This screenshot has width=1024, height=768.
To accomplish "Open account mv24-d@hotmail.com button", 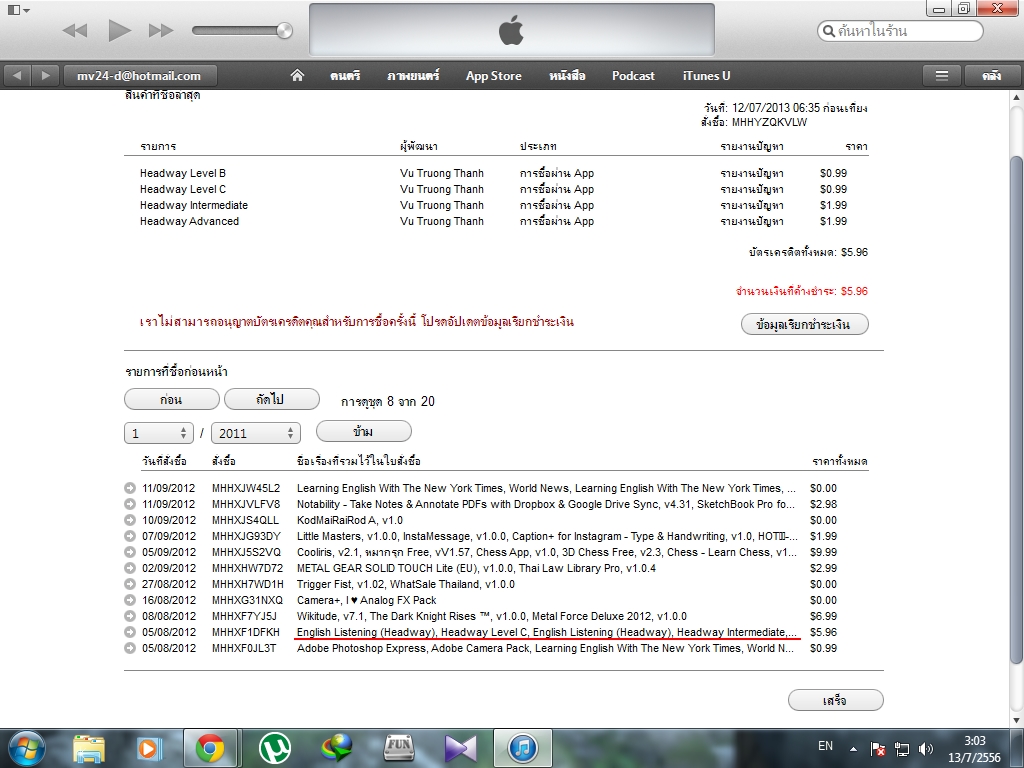I will pos(139,76).
